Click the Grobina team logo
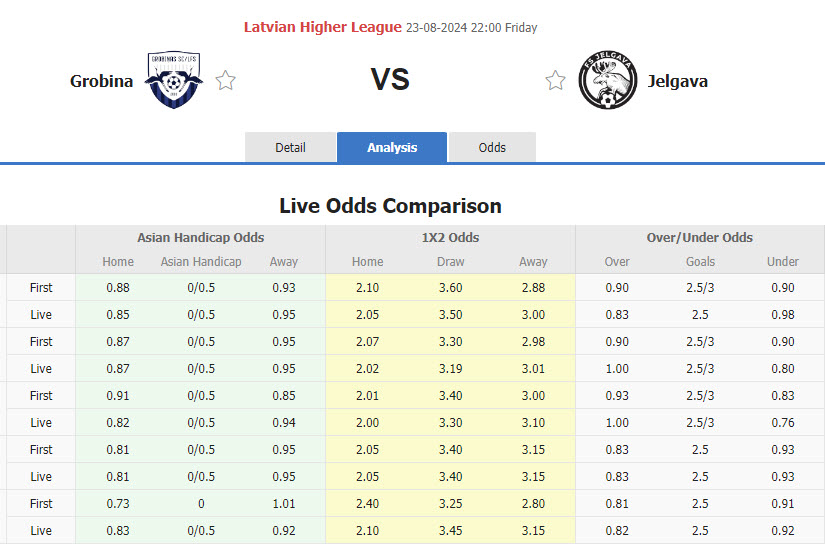825x547 pixels. click(174, 80)
